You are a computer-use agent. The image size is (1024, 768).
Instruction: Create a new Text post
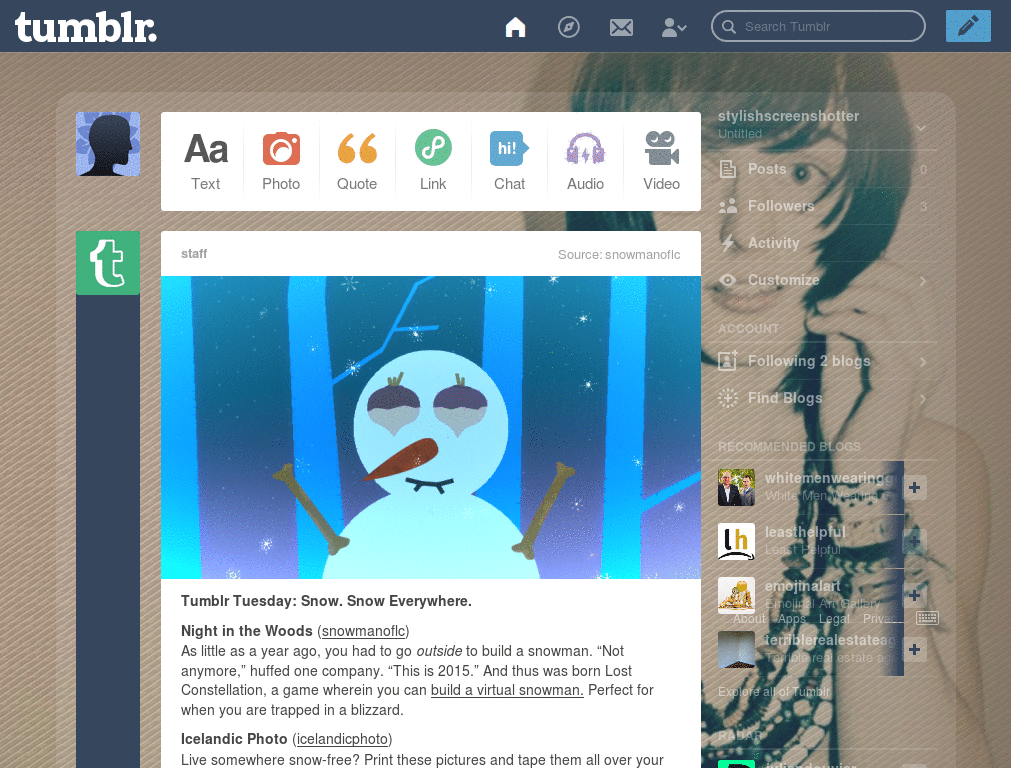[206, 161]
